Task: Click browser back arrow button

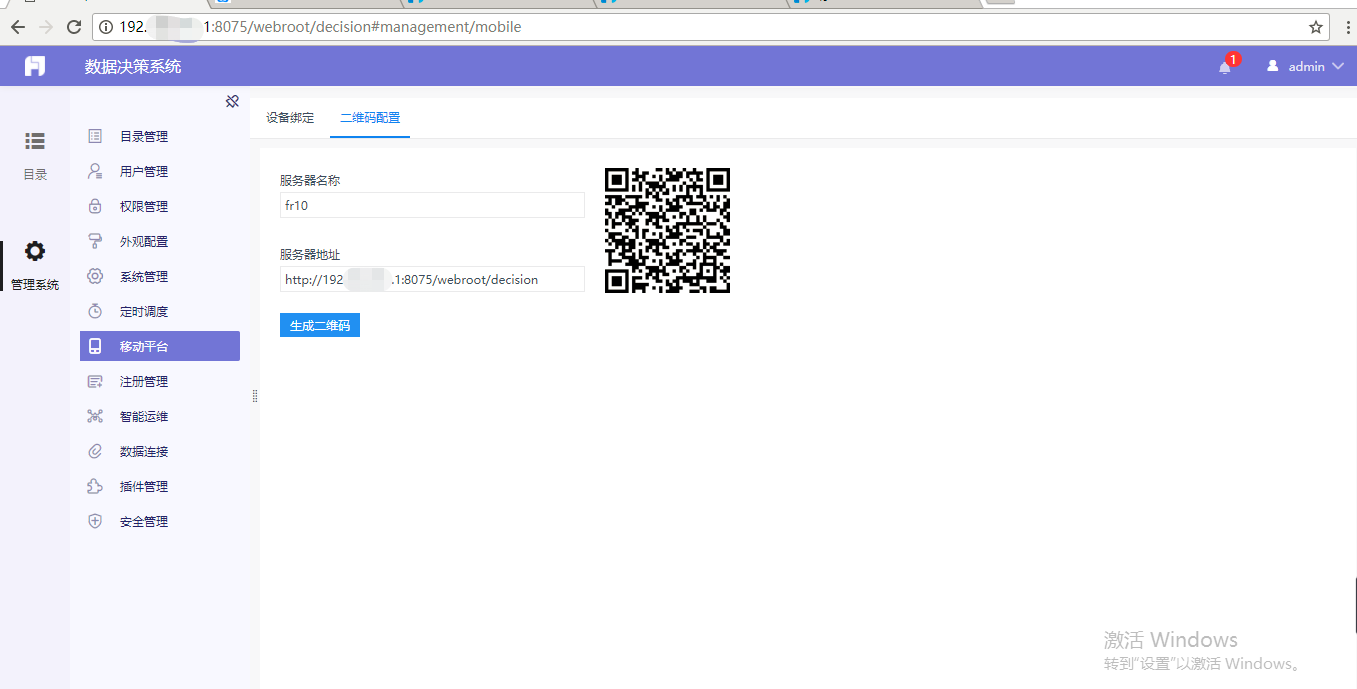Action: coord(17,27)
